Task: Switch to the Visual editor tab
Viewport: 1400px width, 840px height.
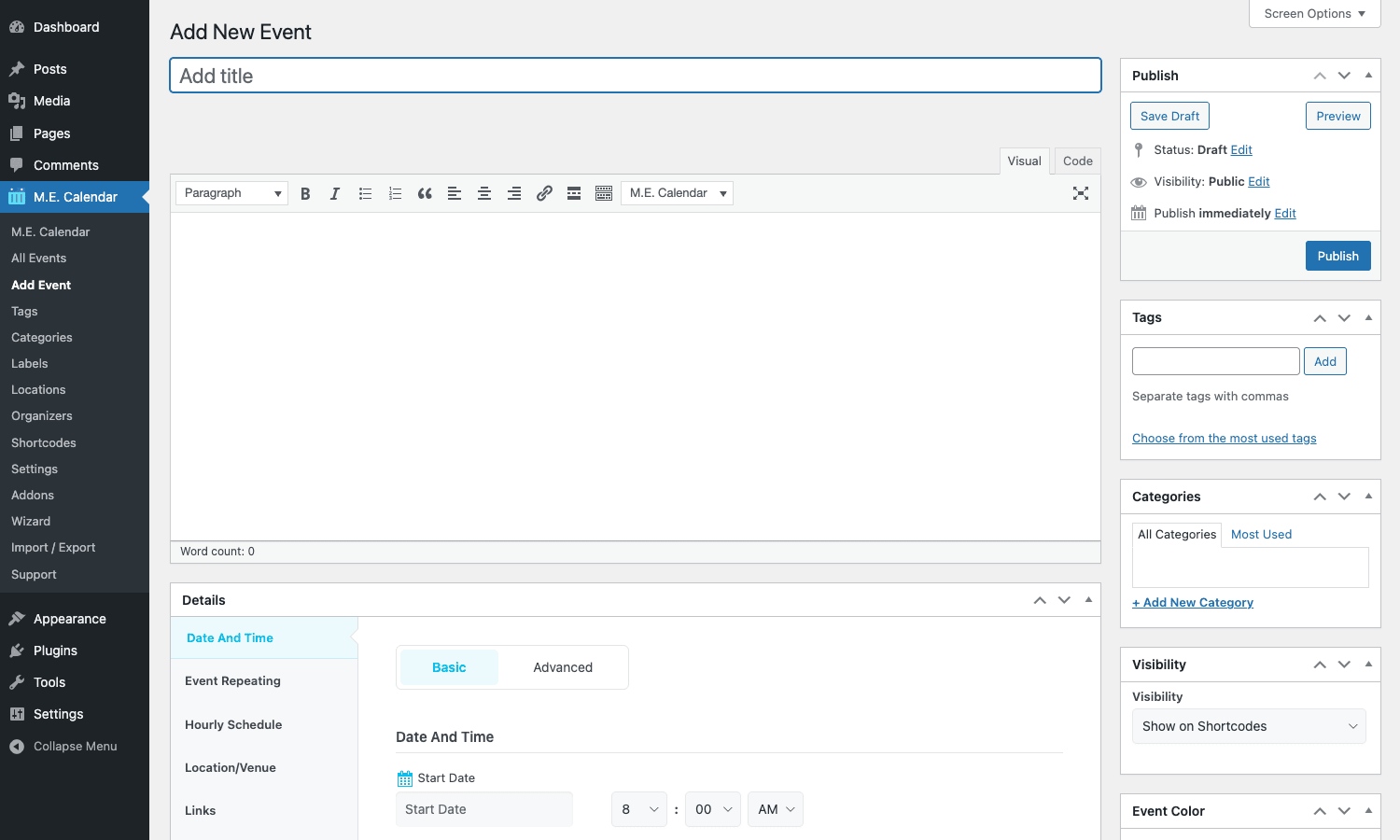Action: pos(1024,161)
